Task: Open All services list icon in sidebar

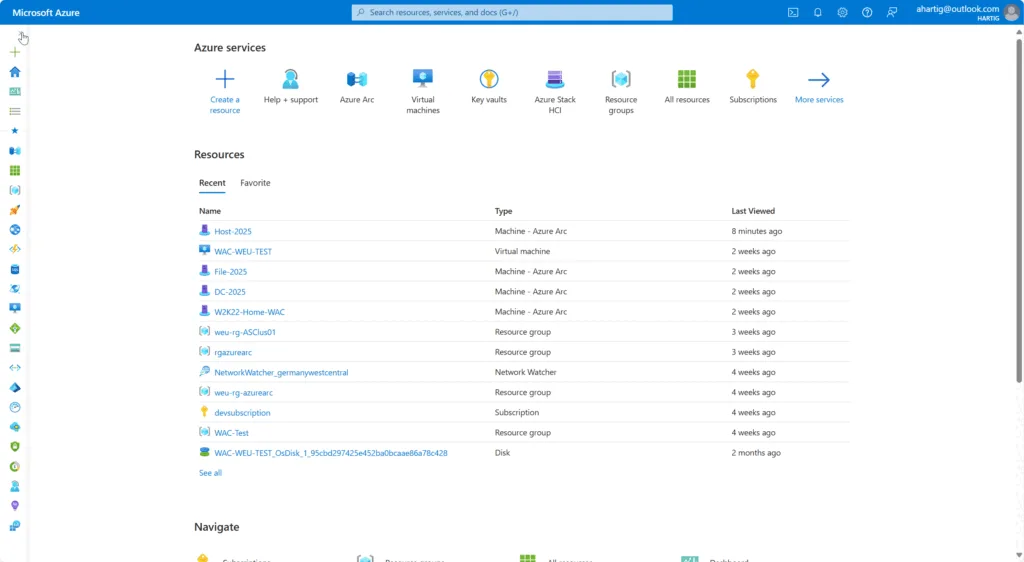Action: pos(14,111)
